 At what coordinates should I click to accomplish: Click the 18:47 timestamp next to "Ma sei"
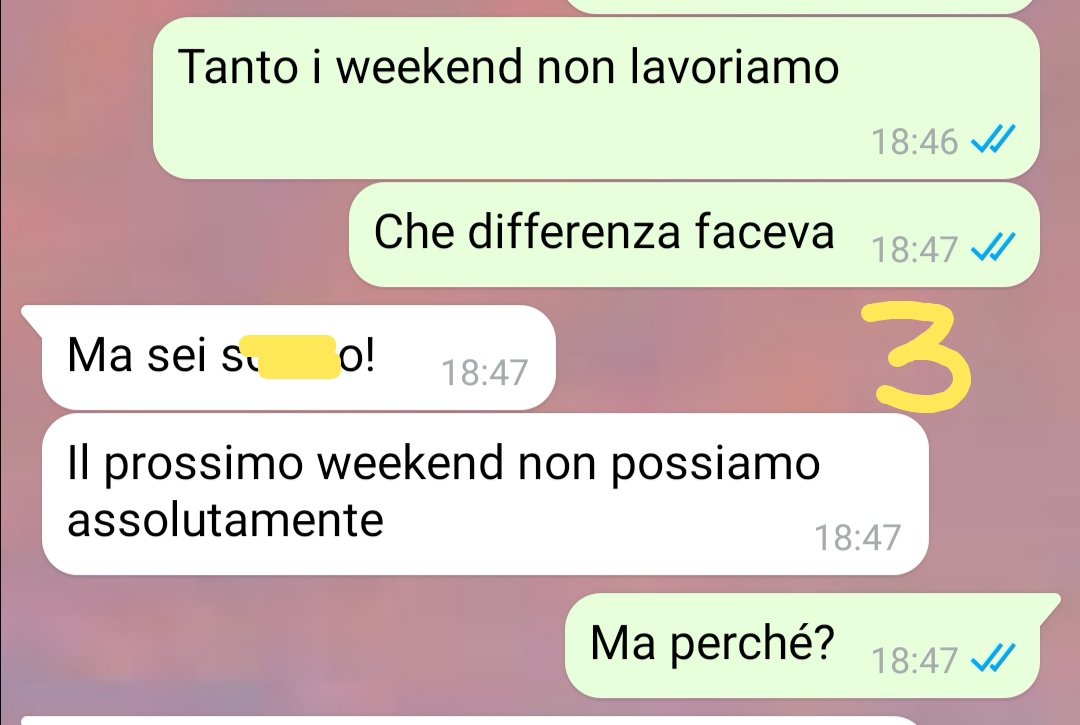[x=484, y=372]
